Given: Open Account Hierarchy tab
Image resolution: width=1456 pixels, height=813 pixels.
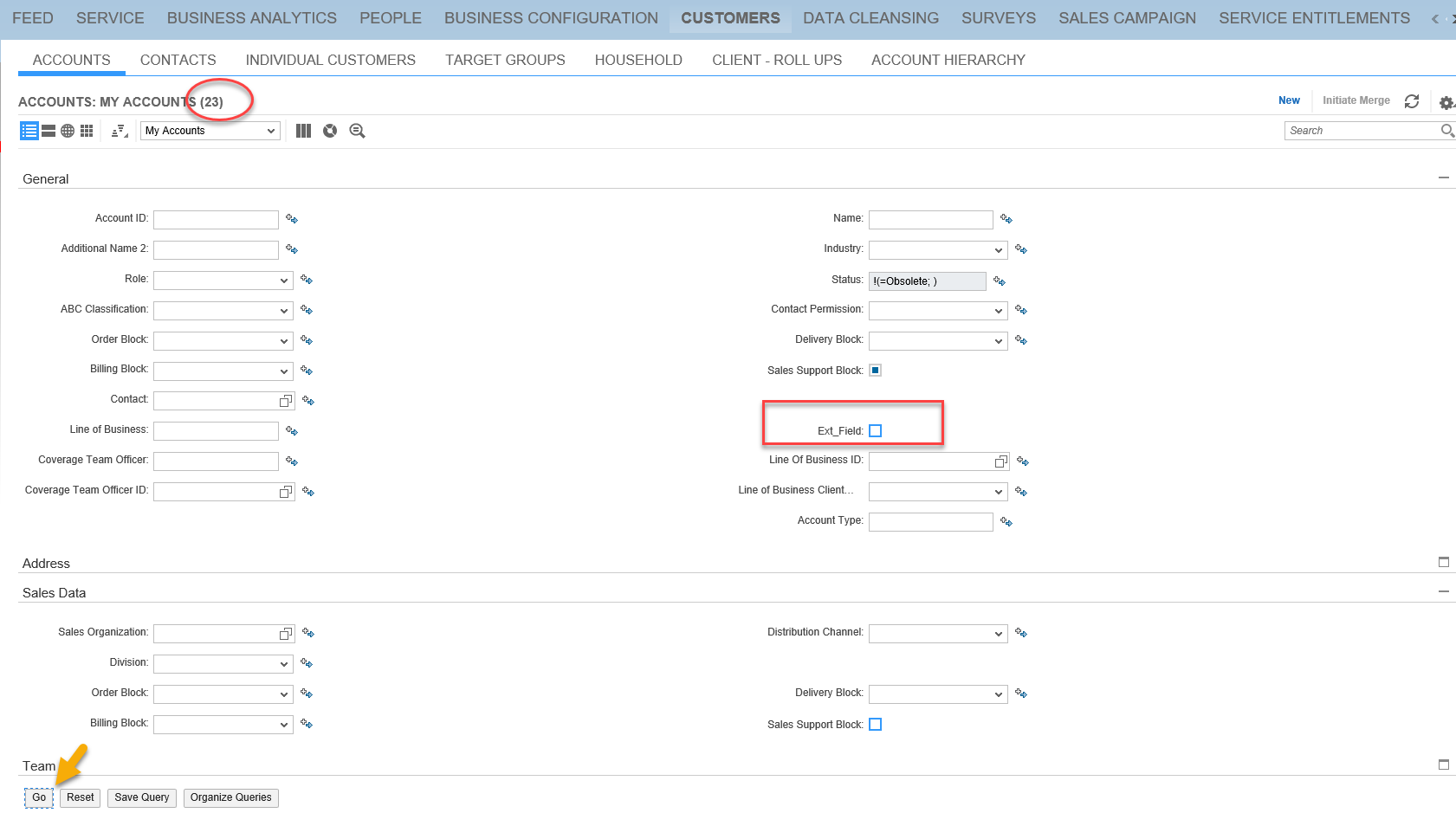Looking at the screenshot, I should pyautogui.click(x=948, y=60).
